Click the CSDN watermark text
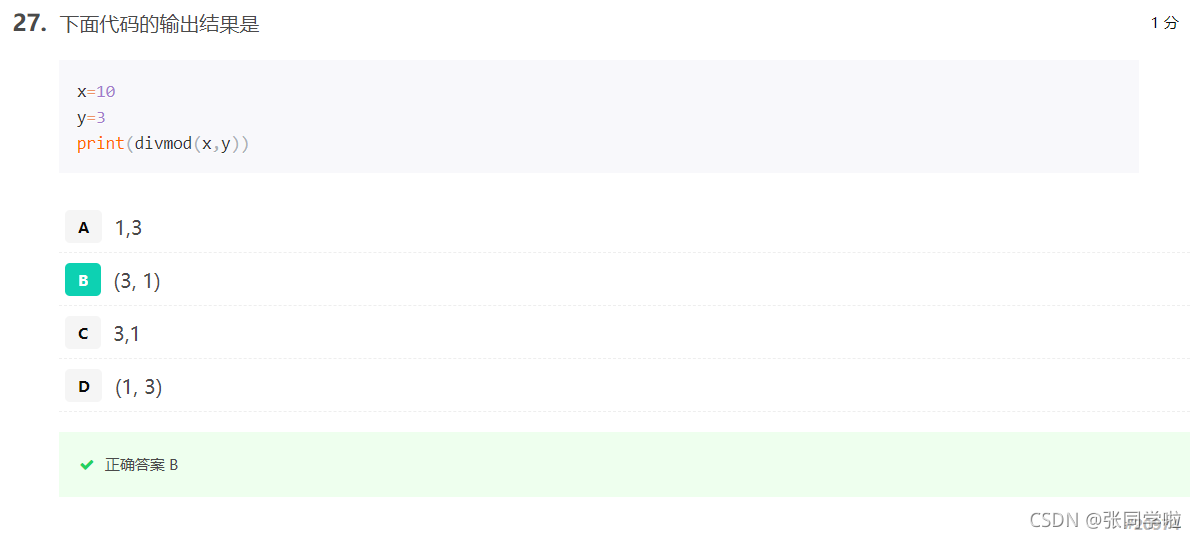 coord(1104,520)
